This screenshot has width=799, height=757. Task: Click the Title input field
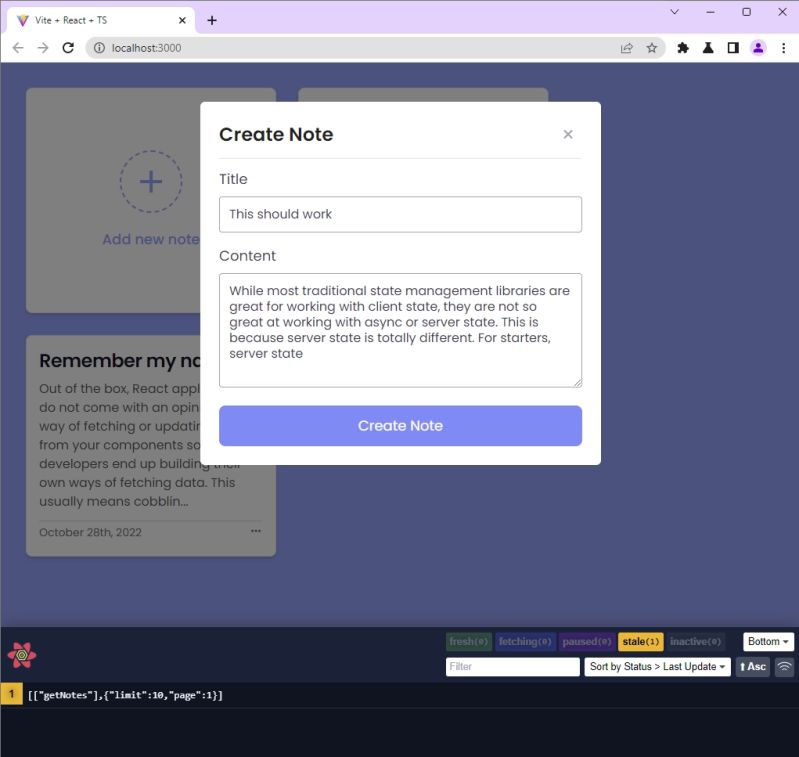click(400, 214)
